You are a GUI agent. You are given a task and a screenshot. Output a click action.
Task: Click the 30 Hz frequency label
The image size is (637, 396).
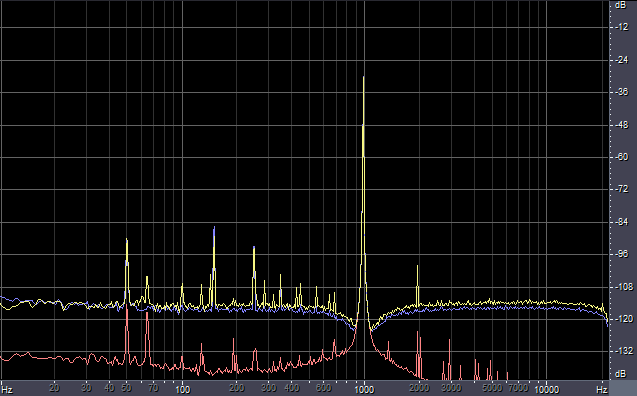click(x=86, y=388)
